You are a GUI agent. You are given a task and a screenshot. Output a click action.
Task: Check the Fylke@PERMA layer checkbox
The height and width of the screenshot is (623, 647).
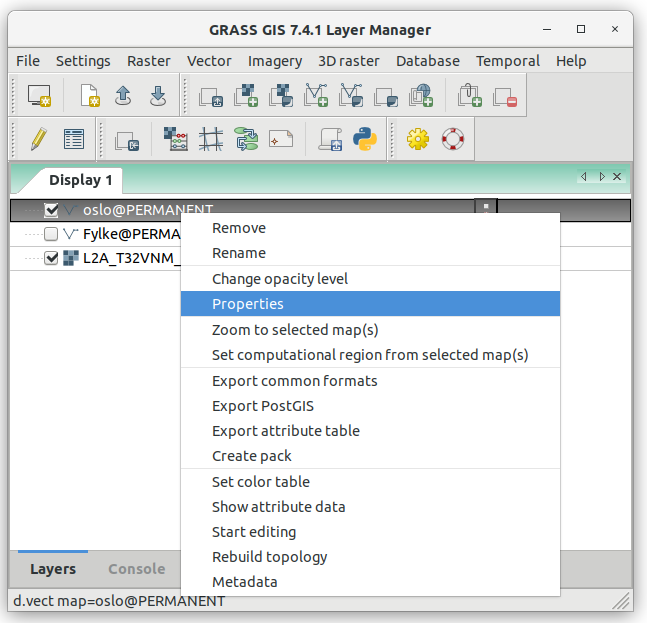[51, 234]
